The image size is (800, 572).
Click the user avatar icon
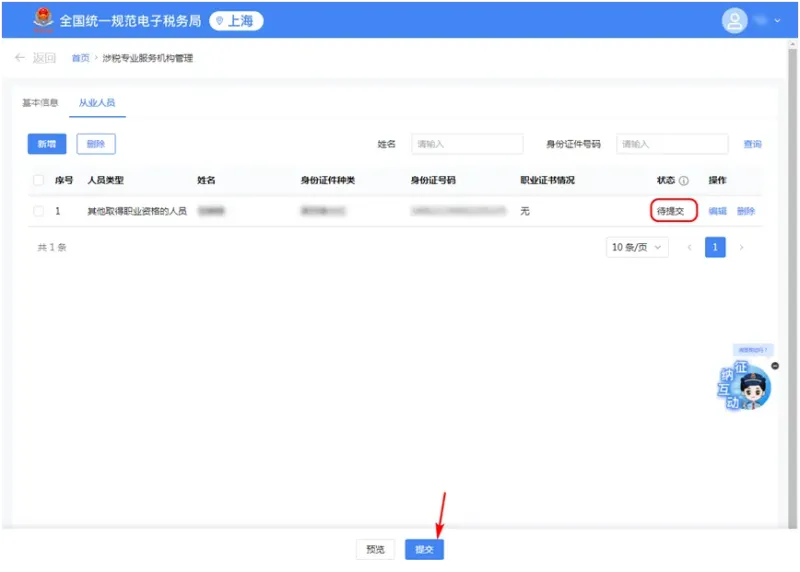pyautogui.click(x=734, y=21)
